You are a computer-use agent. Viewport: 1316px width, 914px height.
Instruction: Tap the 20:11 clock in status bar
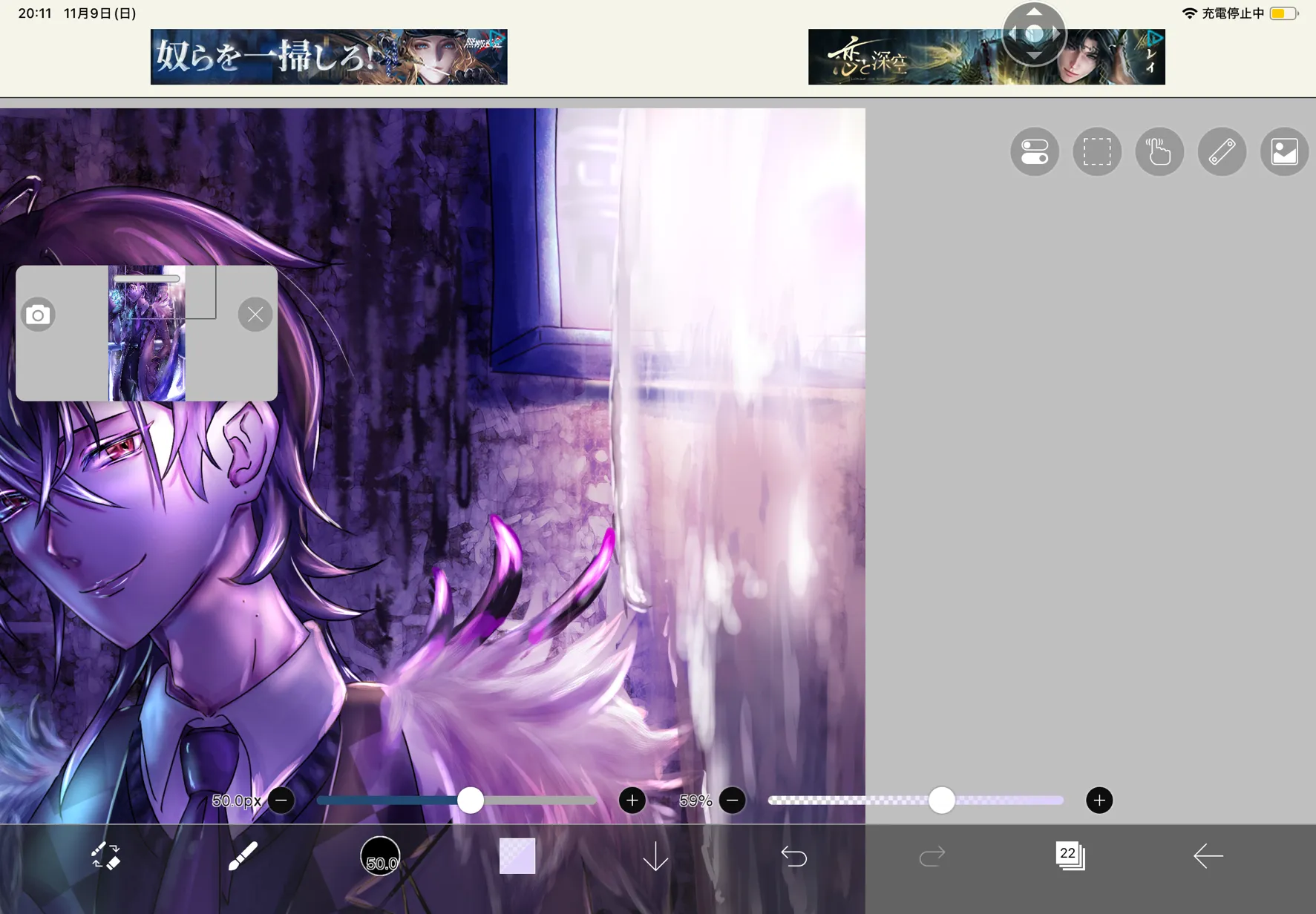point(35,13)
